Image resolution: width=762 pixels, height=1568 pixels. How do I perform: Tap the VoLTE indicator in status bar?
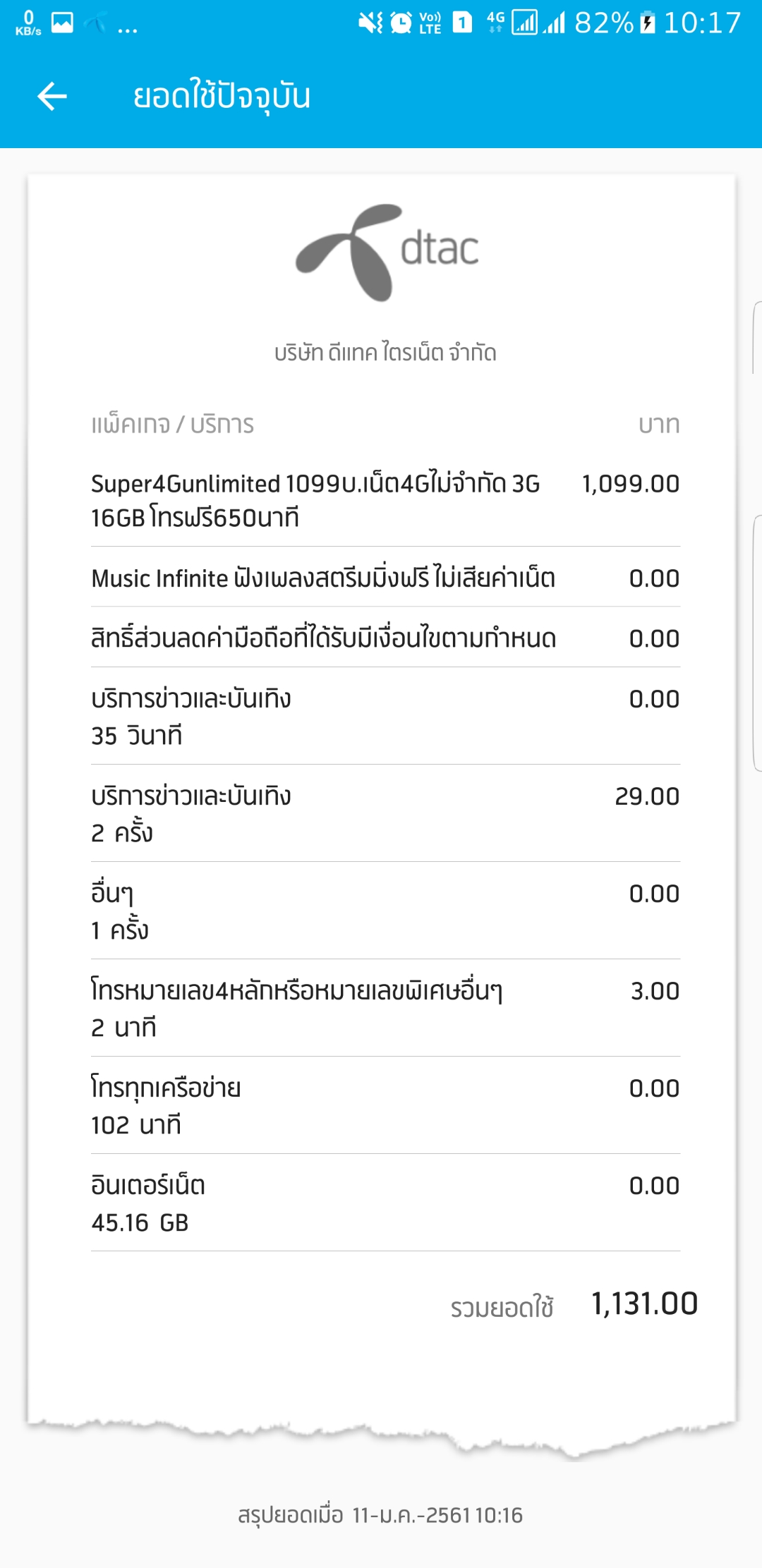click(430, 23)
